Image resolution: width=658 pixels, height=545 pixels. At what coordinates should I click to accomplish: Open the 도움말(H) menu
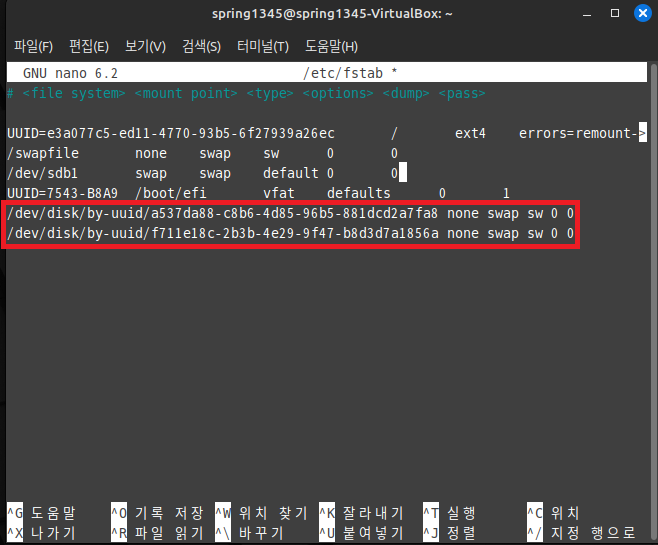[332, 46]
